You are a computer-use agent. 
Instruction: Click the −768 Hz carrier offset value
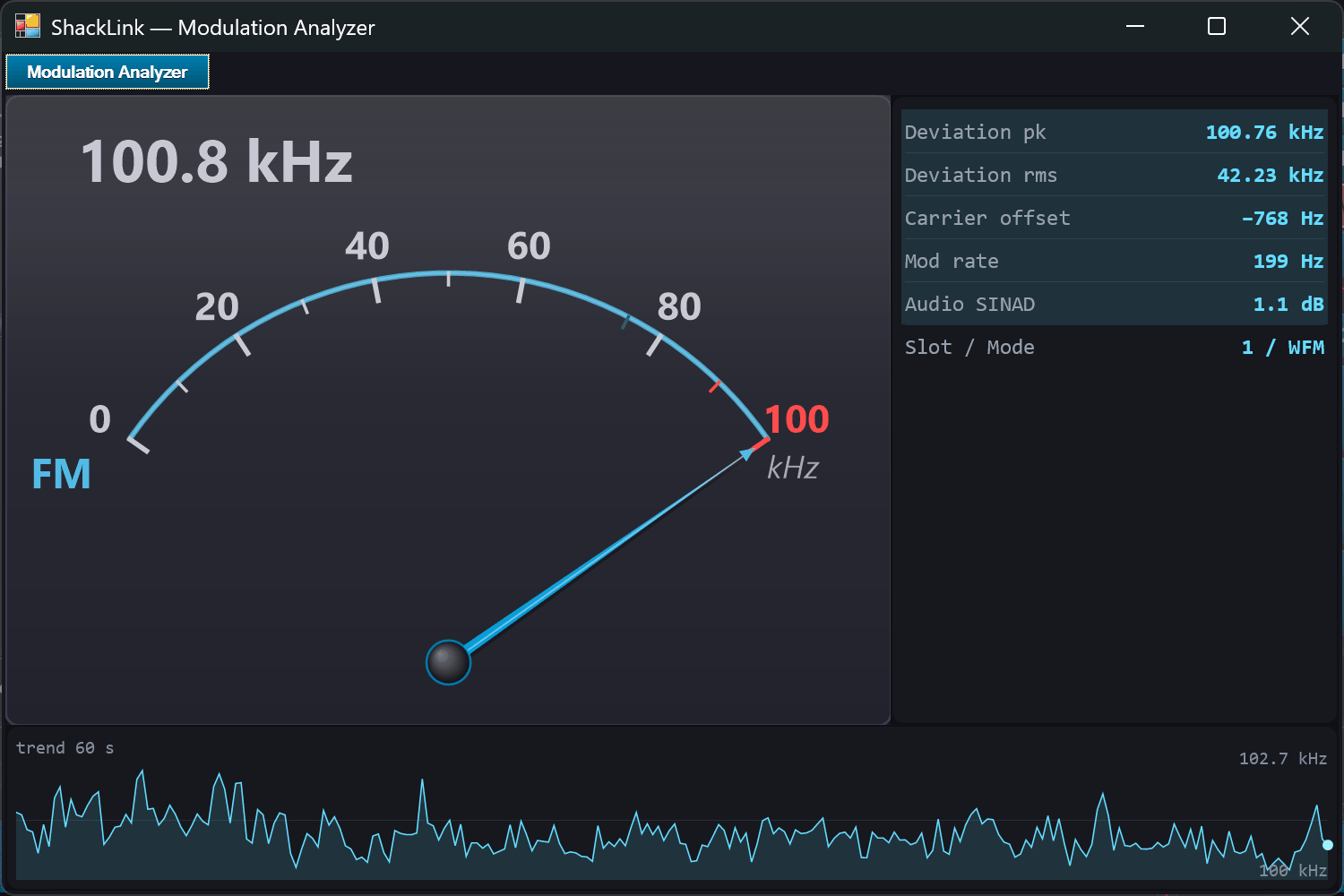tap(1282, 219)
